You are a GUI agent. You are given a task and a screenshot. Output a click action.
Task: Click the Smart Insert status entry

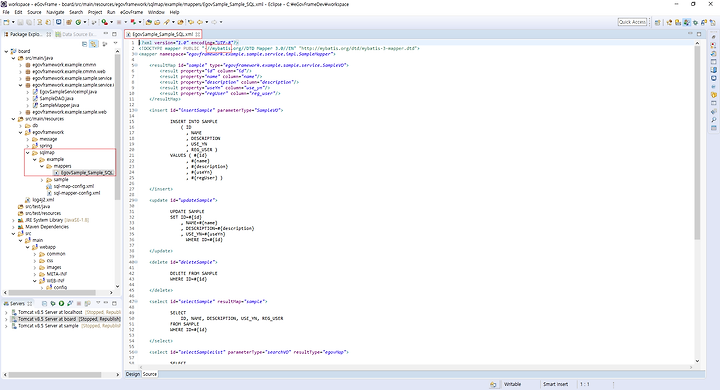click(556, 384)
